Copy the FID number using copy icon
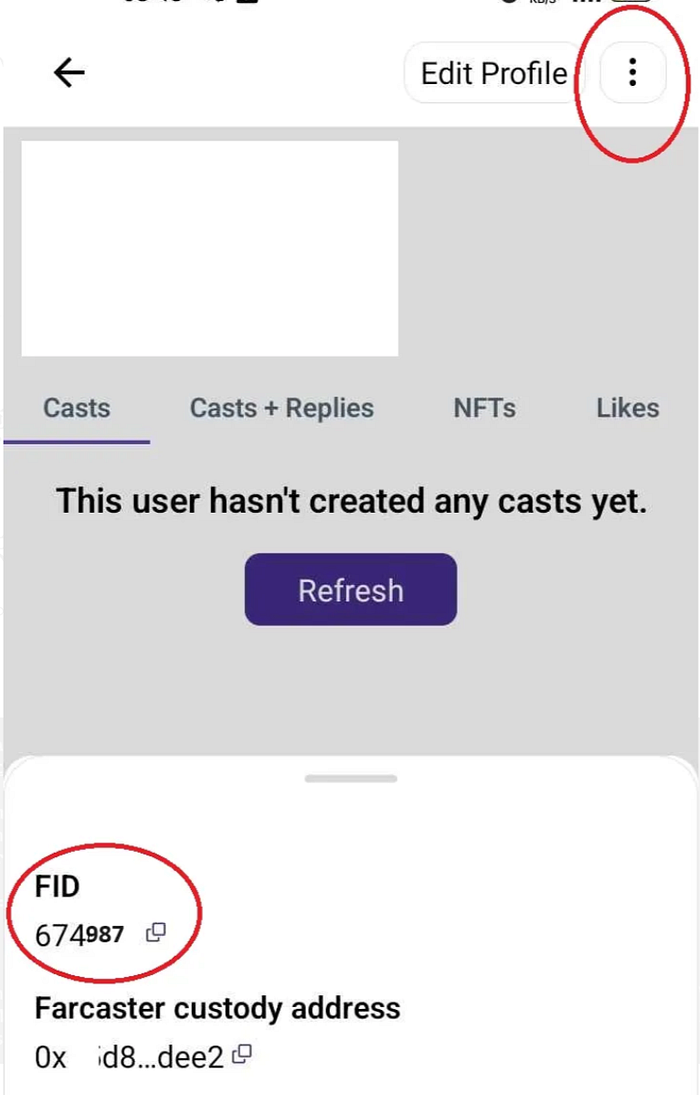Viewport: 700px width, 1095px height. [155, 933]
